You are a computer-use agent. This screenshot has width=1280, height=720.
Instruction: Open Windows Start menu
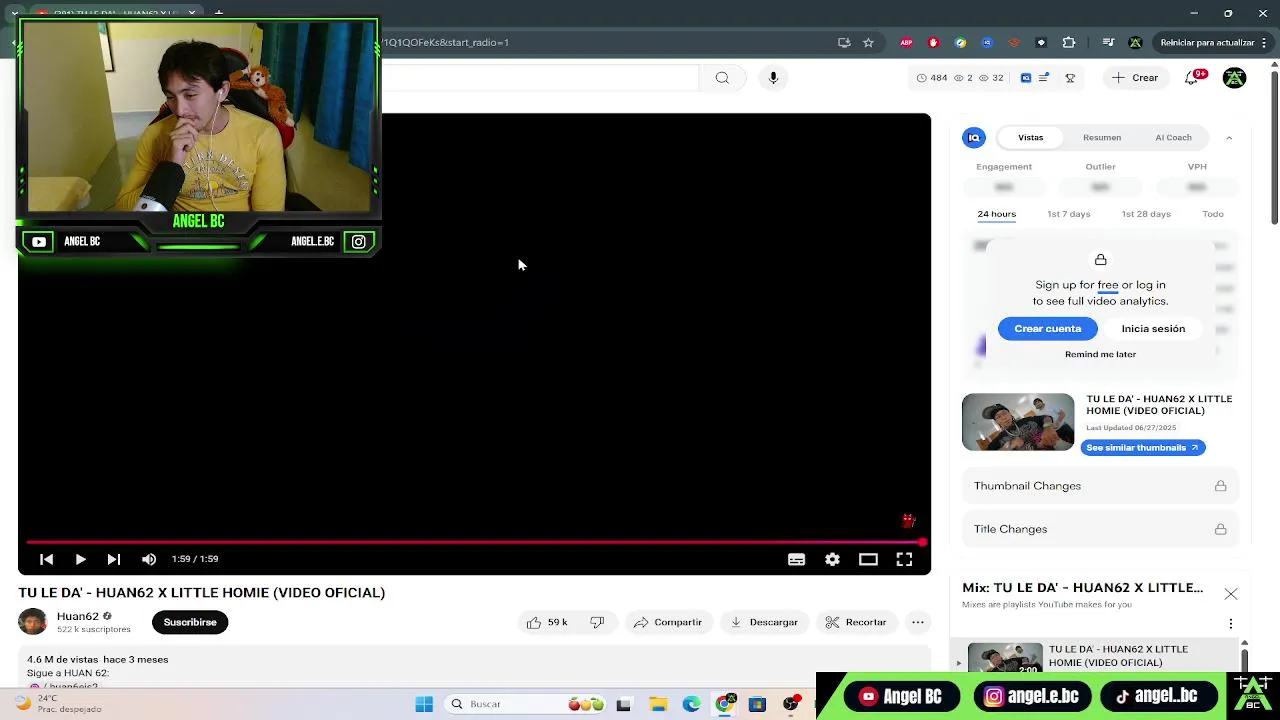(424, 704)
